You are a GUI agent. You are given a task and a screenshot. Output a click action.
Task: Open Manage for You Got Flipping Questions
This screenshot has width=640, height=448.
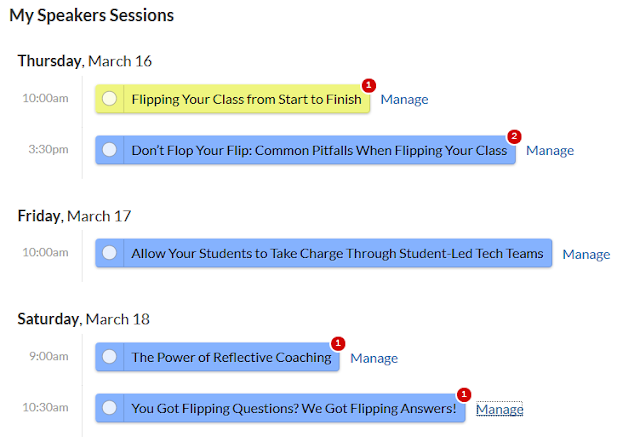pyautogui.click(x=499, y=409)
